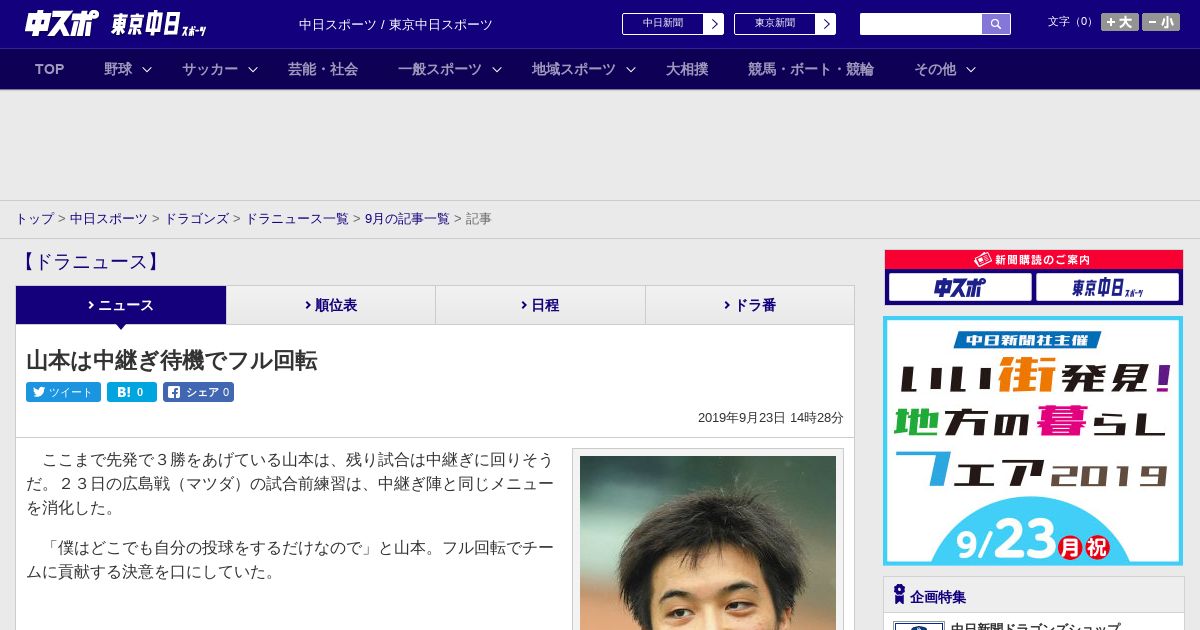Focus the header search input field
Image resolution: width=1200 pixels, height=630 pixels.
921,24
